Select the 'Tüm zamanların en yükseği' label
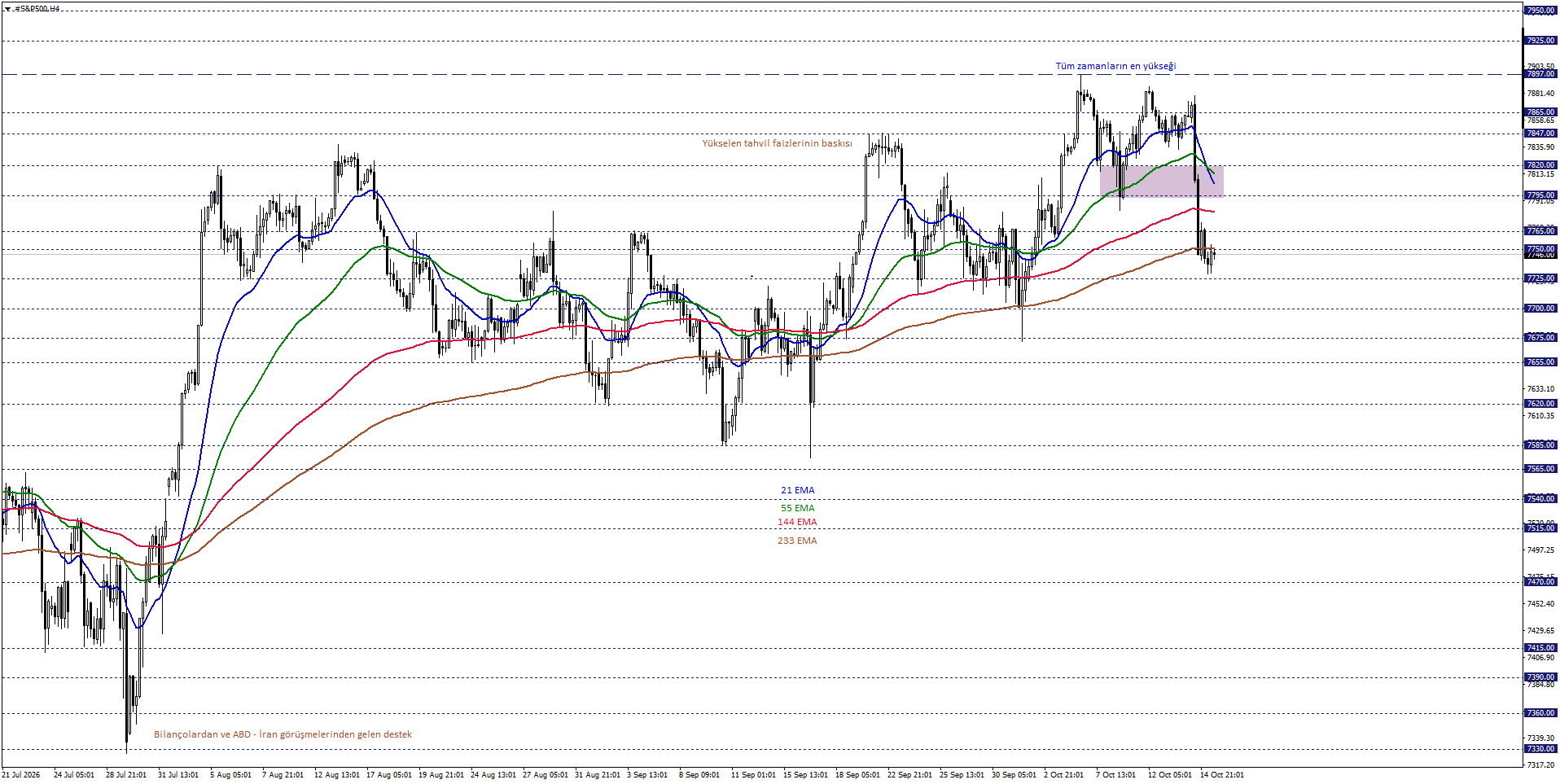Image resolution: width=1560 pixels, height=784 pixels. click(x=1115, y=66)
